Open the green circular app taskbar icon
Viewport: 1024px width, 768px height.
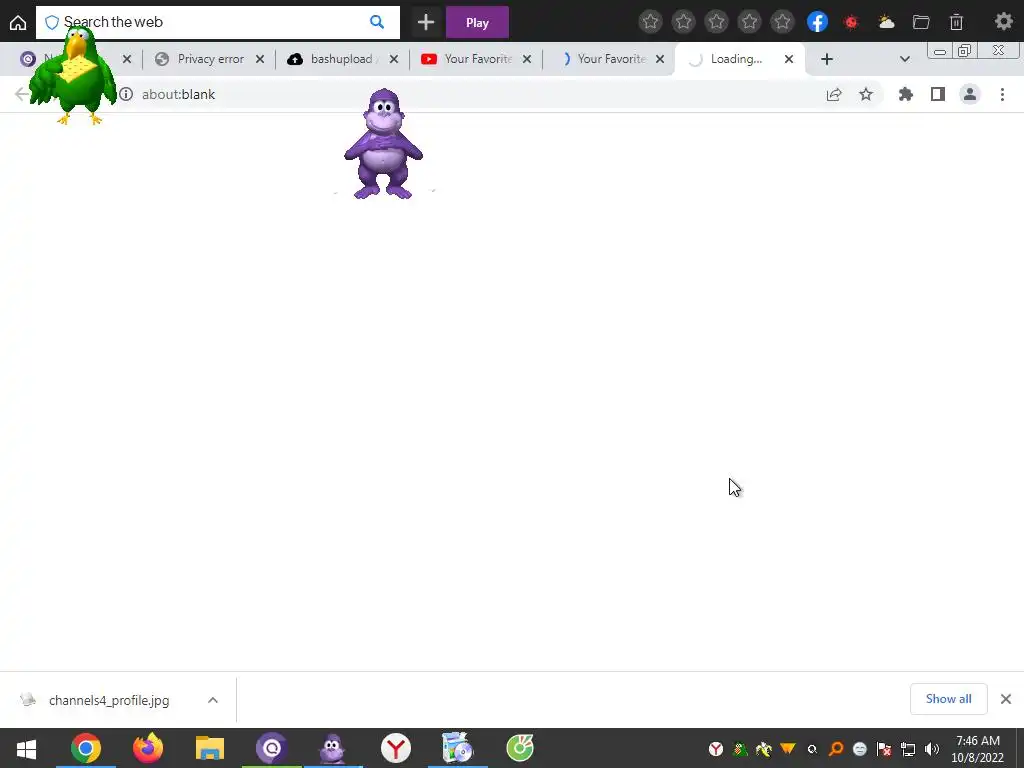(520, 748)
